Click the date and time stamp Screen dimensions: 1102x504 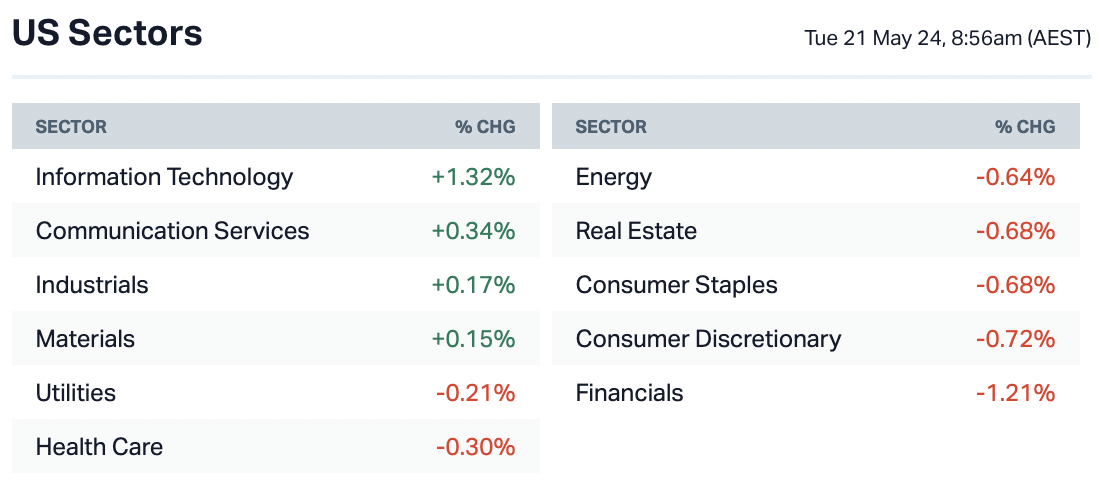[947, 38]
